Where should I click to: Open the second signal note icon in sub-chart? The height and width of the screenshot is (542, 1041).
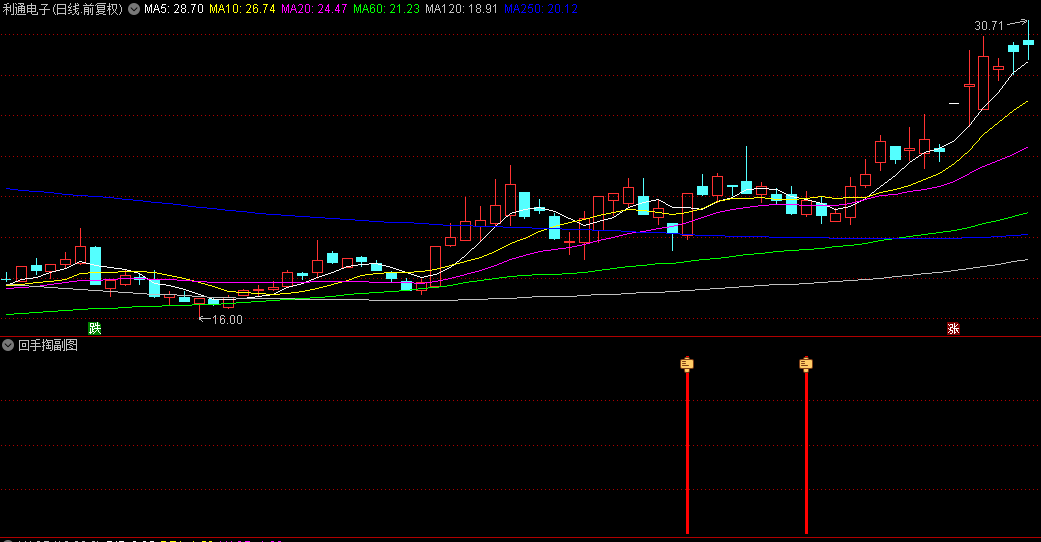click(x=806, y=363)
